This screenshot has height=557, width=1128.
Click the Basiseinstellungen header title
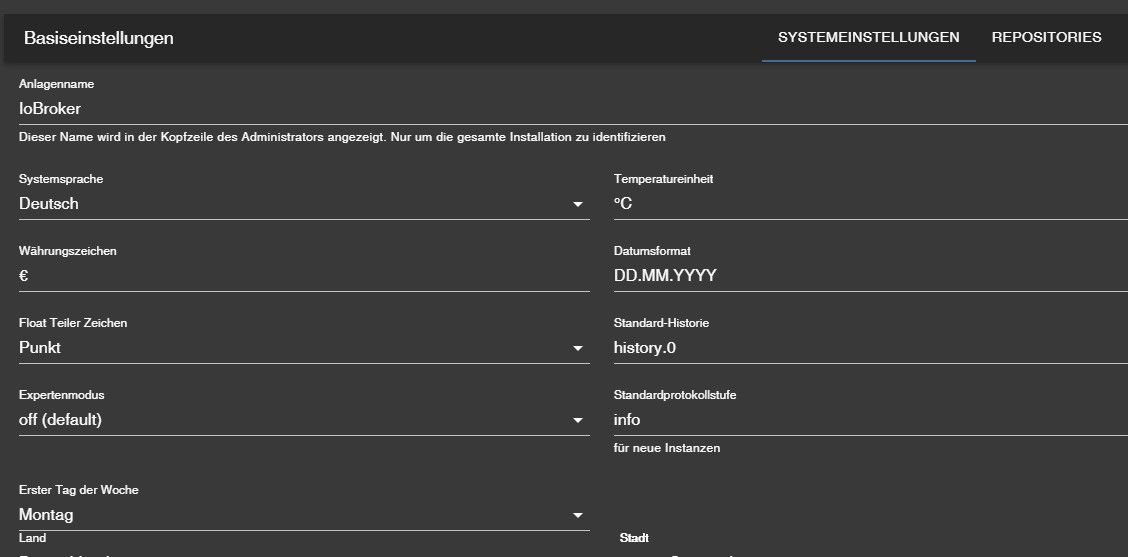[x=99, y=38]
